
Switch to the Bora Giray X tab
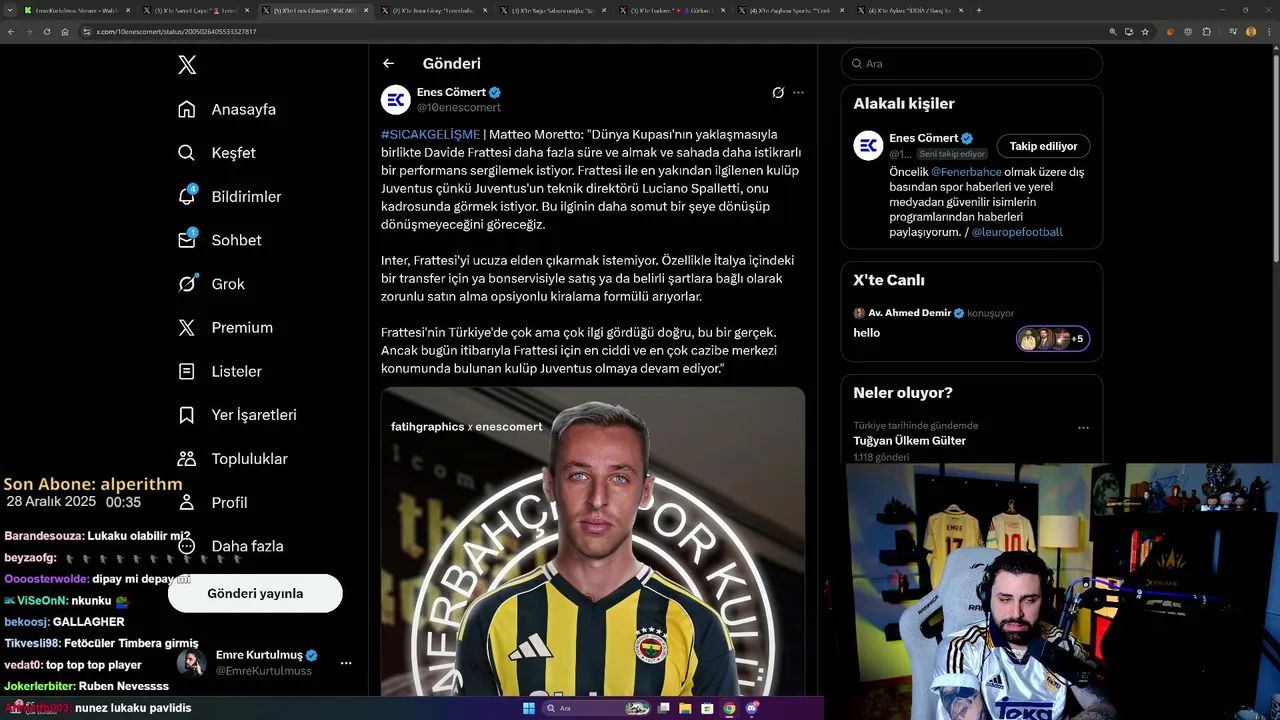(434, 10)
